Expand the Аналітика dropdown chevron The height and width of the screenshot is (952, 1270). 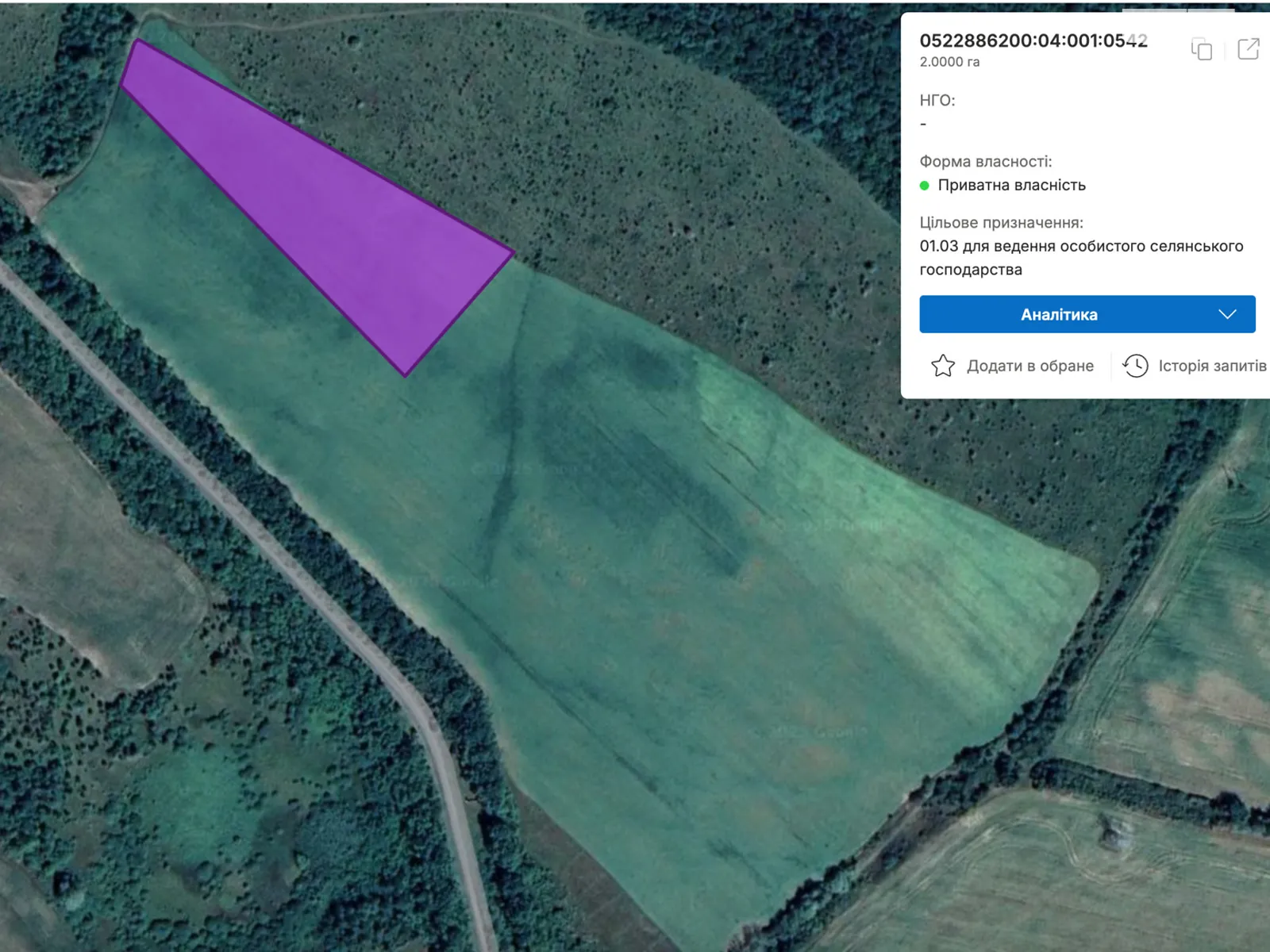[x=1227, y=315]
